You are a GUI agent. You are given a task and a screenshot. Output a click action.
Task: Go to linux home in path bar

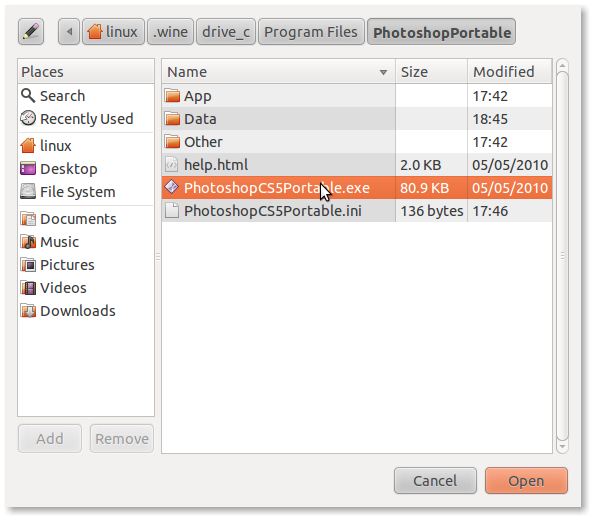113,32
